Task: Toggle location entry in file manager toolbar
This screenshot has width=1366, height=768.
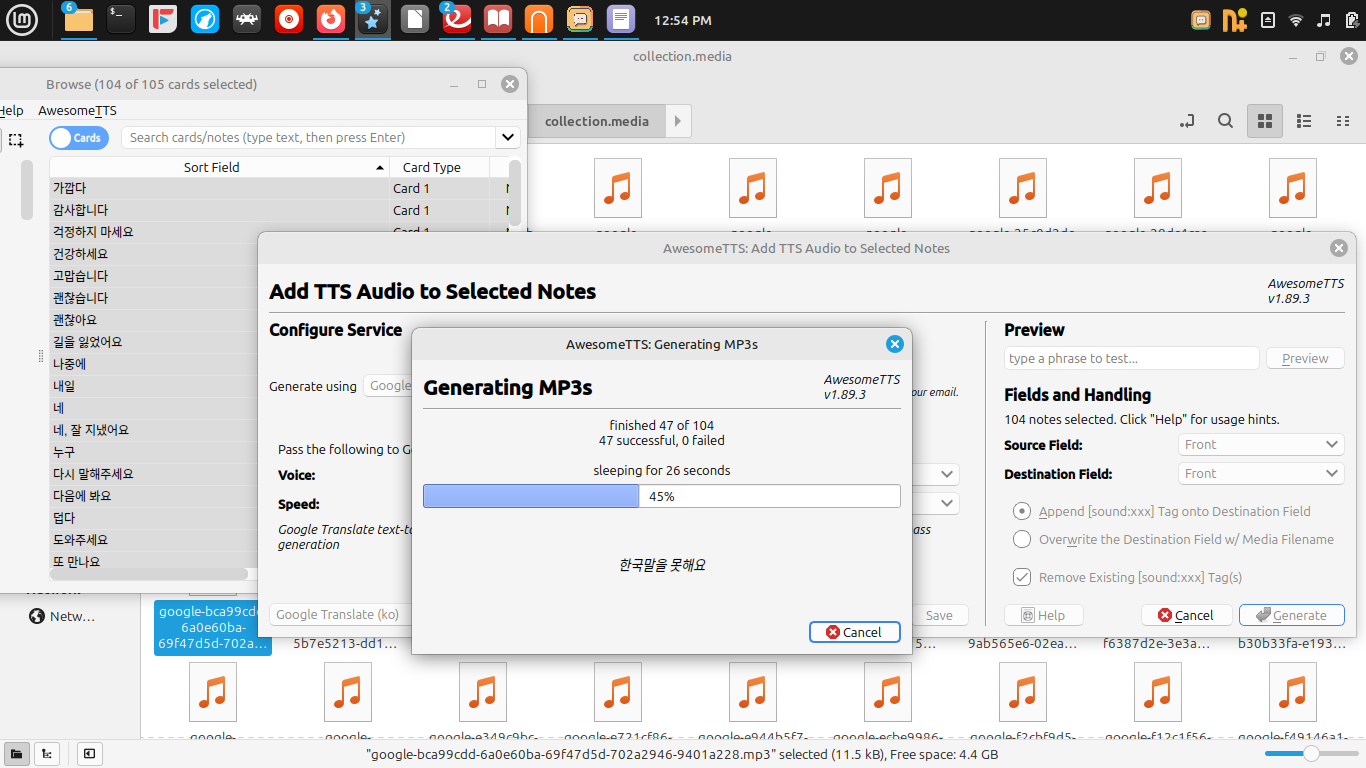Action: coord(1187,121)
